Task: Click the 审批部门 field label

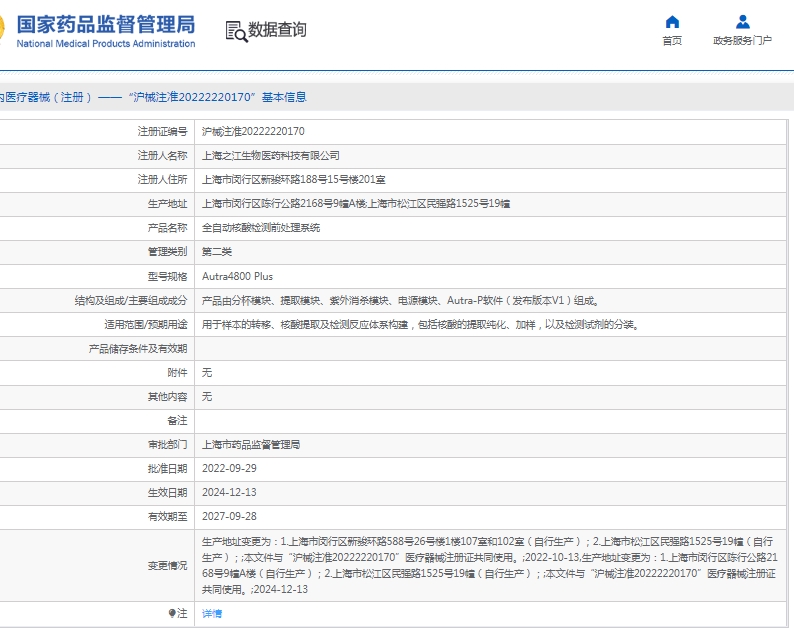Action: coord(168,445)
